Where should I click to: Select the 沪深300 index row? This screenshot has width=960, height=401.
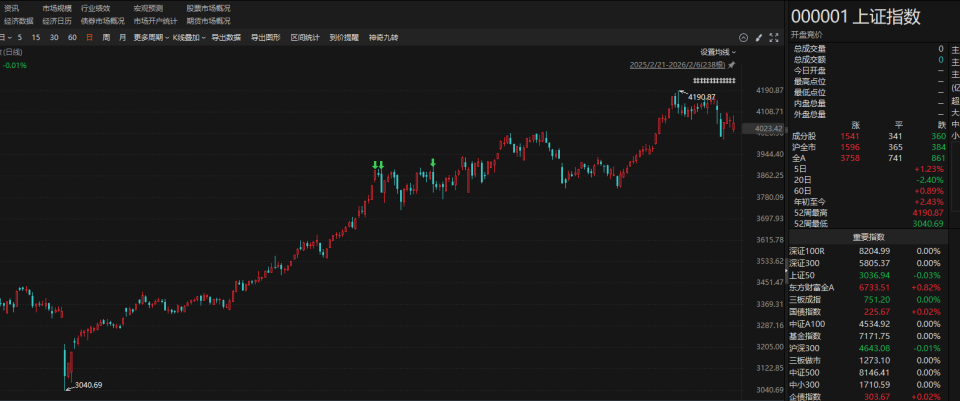(869, 348)
